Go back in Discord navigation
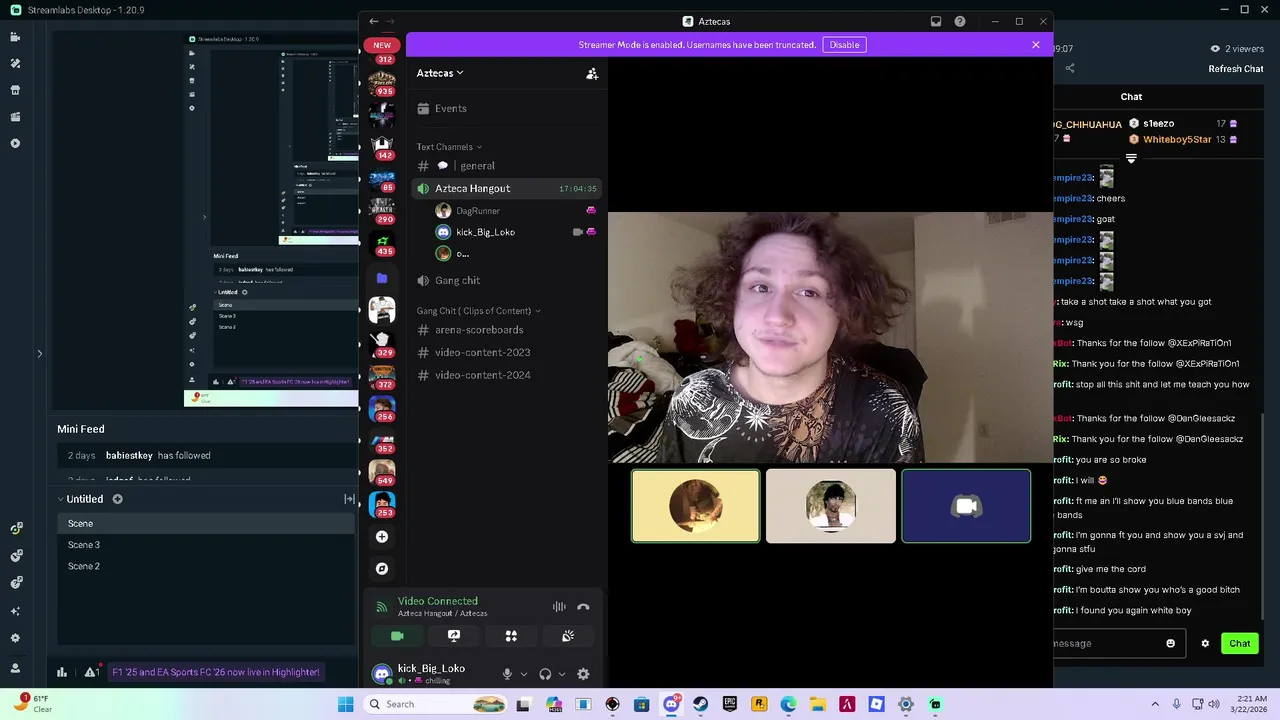Viewport: 1280px width, 720px height. 374,21
